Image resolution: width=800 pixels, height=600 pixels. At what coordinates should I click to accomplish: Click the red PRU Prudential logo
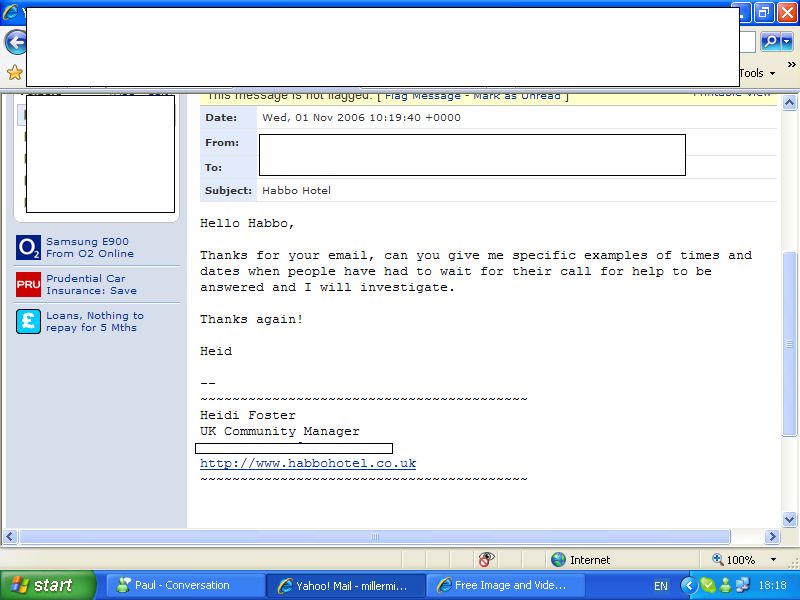click(28, 285)
